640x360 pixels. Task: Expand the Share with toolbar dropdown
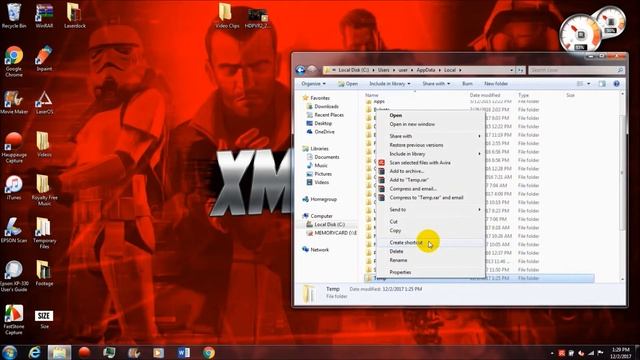436,84
